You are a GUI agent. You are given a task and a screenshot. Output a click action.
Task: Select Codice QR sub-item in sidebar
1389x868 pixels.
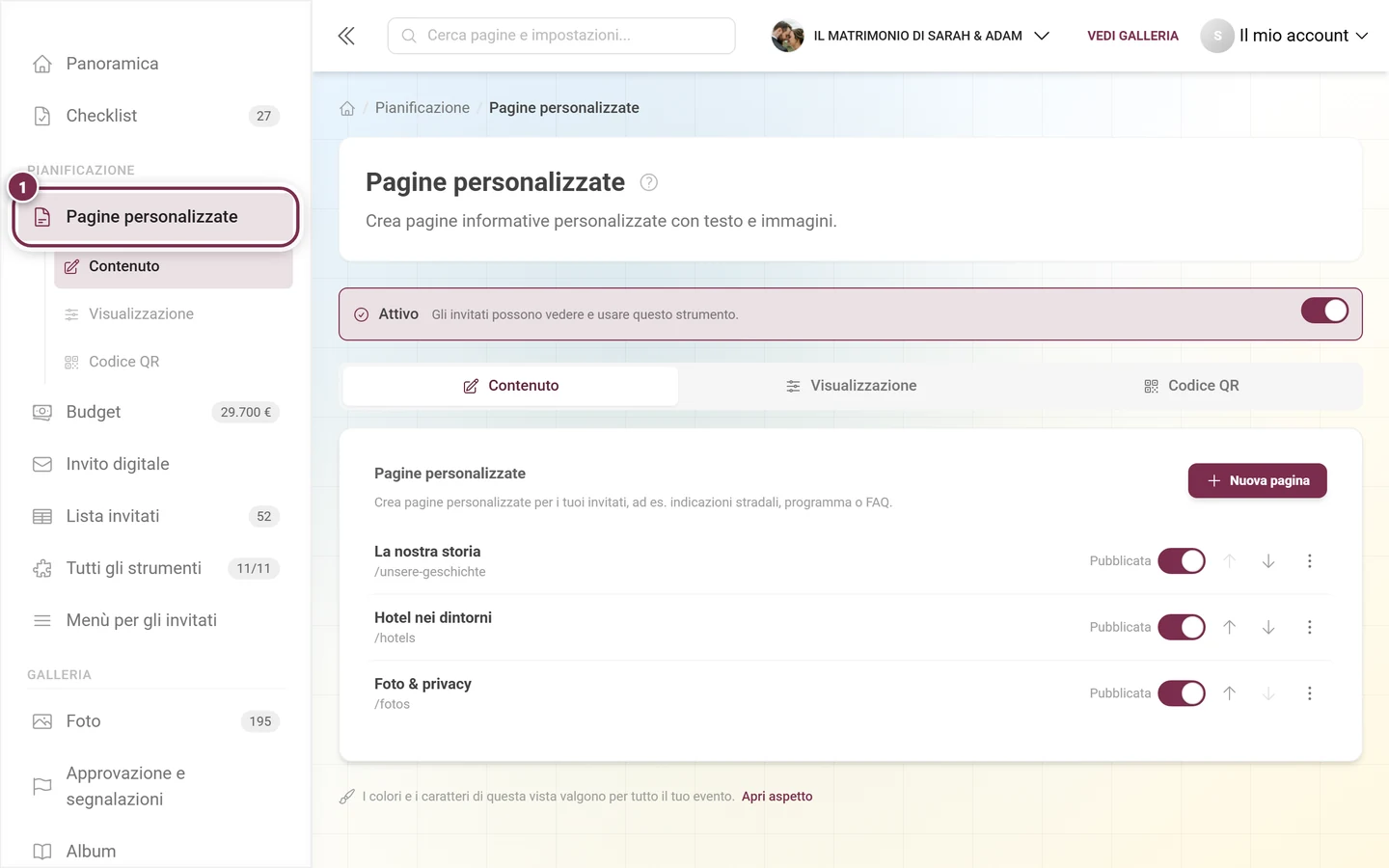pyautogui.click(x=174, y=362)
